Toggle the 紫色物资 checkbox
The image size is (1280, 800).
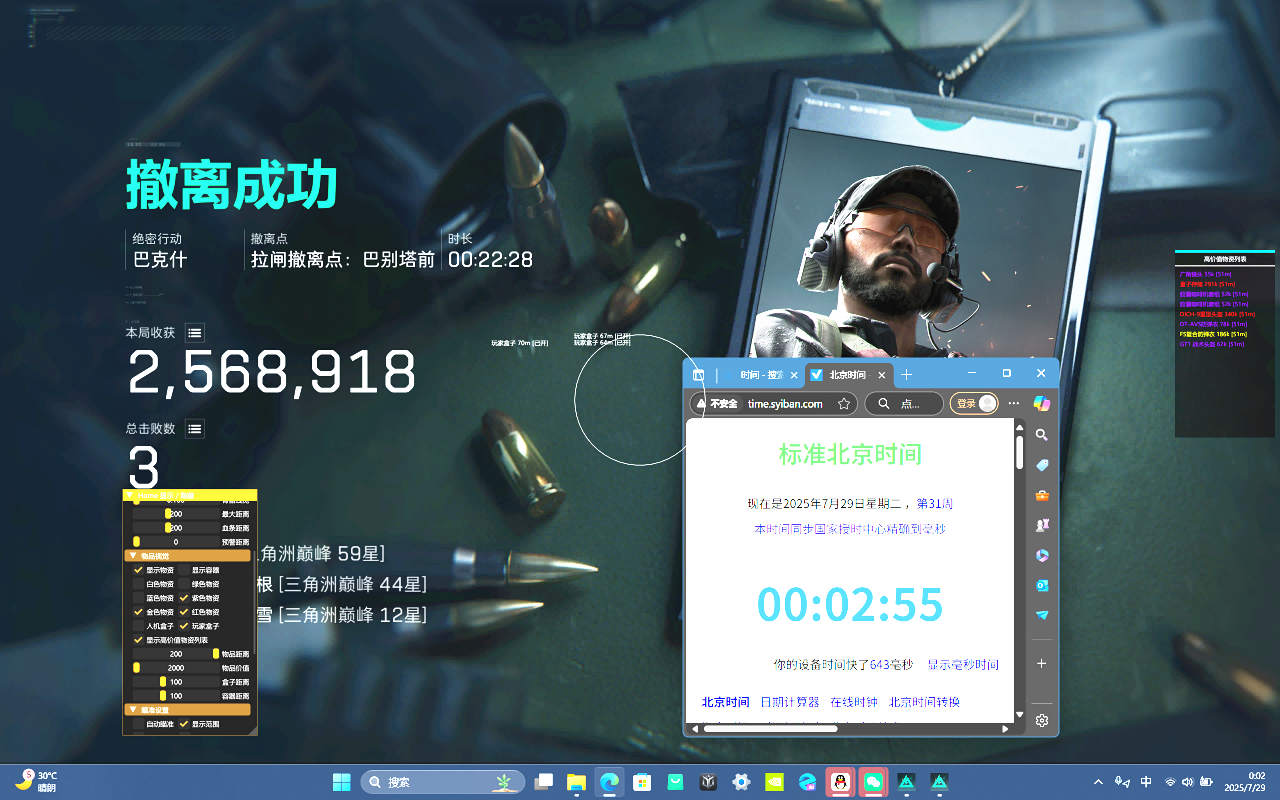(184, 598)
